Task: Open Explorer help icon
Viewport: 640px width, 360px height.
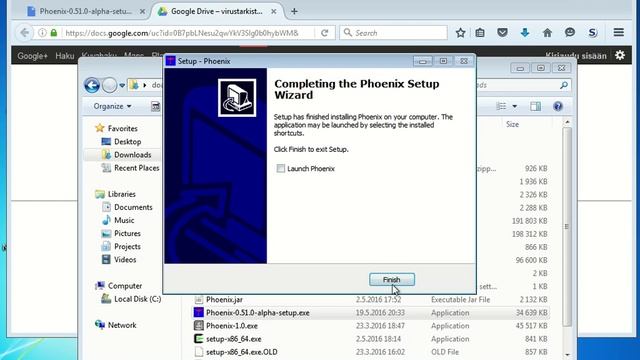Action: click(x=558, y=107)
